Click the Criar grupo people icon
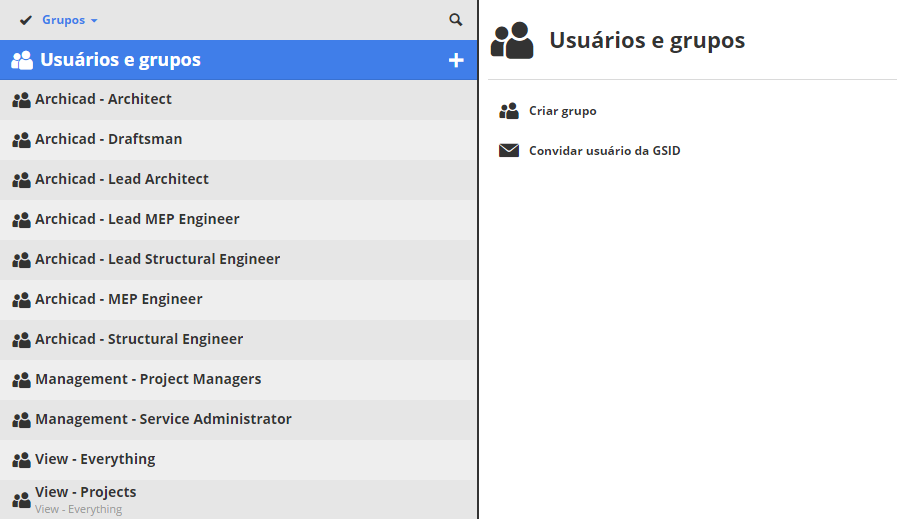Image resolution: width=901 pixels, height=519 pixels. pyautogui.click(x=509, y=111)
